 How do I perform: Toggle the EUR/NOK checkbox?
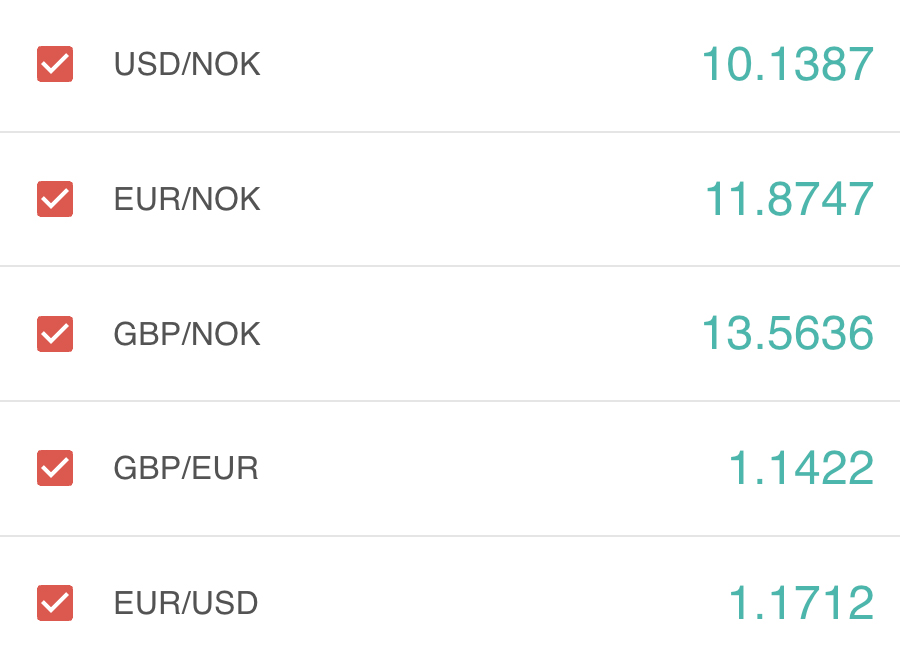pos(55,199)
